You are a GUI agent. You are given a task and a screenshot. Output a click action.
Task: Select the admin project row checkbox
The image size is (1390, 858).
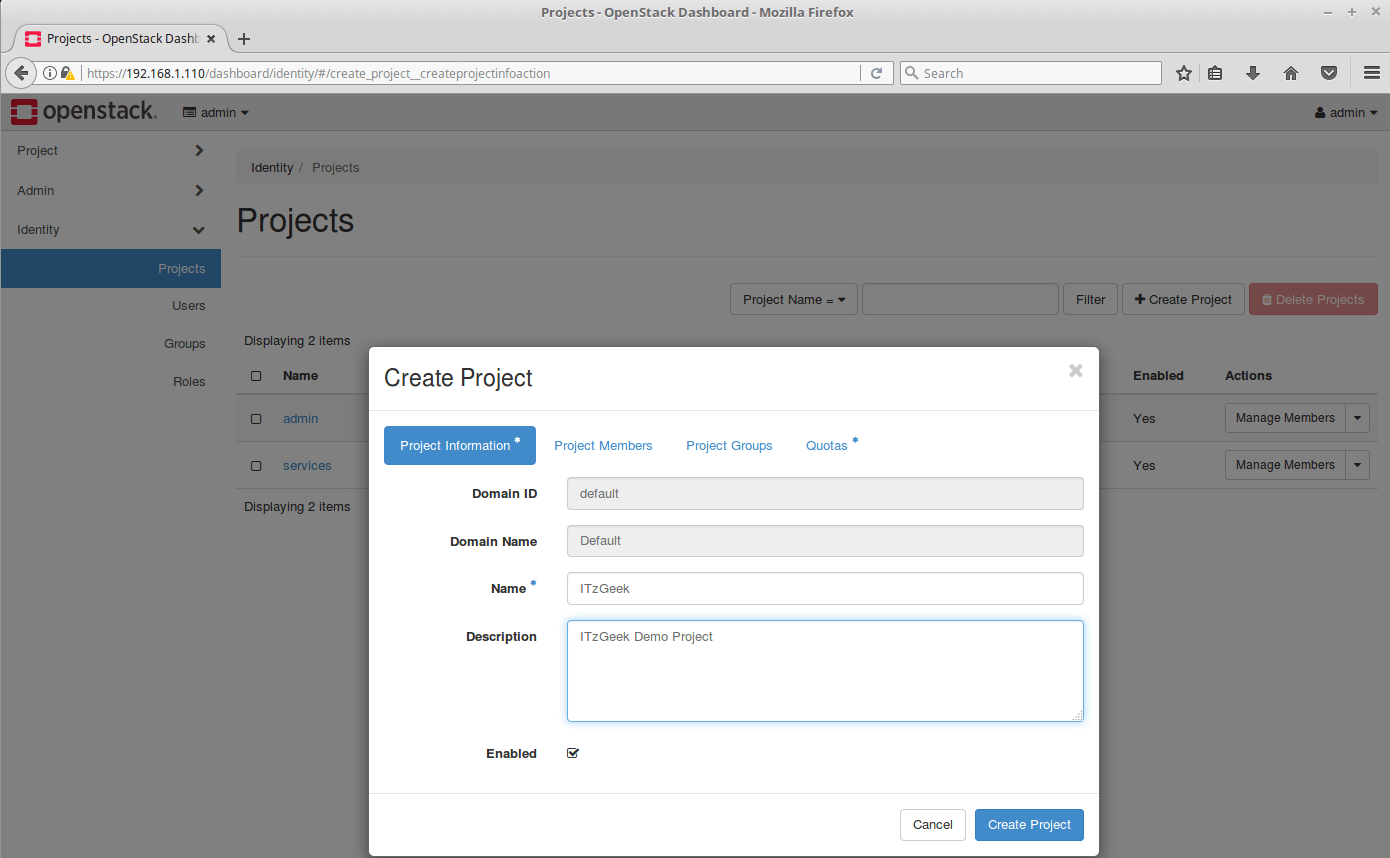point(256,419)
